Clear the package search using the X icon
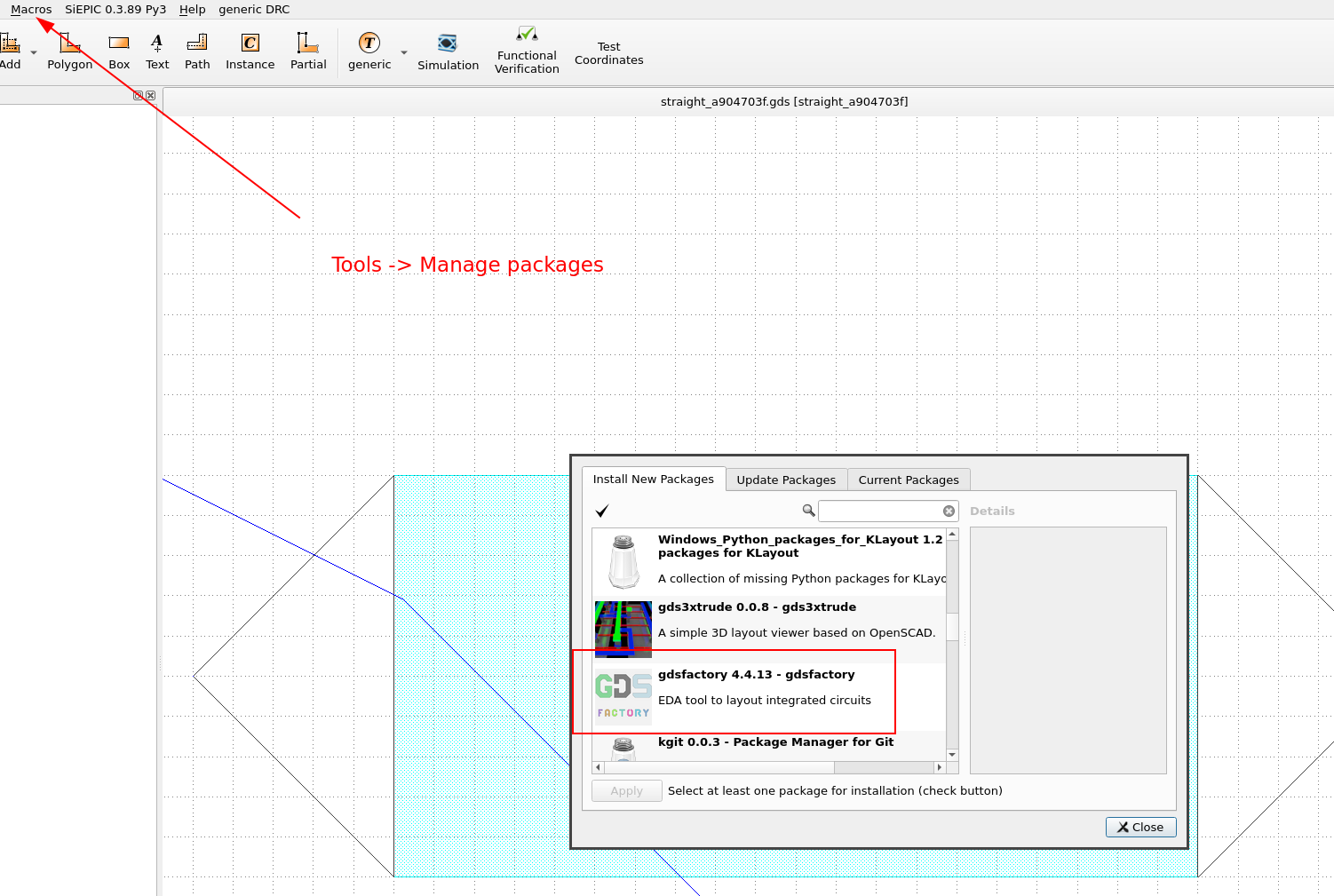This screenshot has height=896, width=1334. pos(949,511)
